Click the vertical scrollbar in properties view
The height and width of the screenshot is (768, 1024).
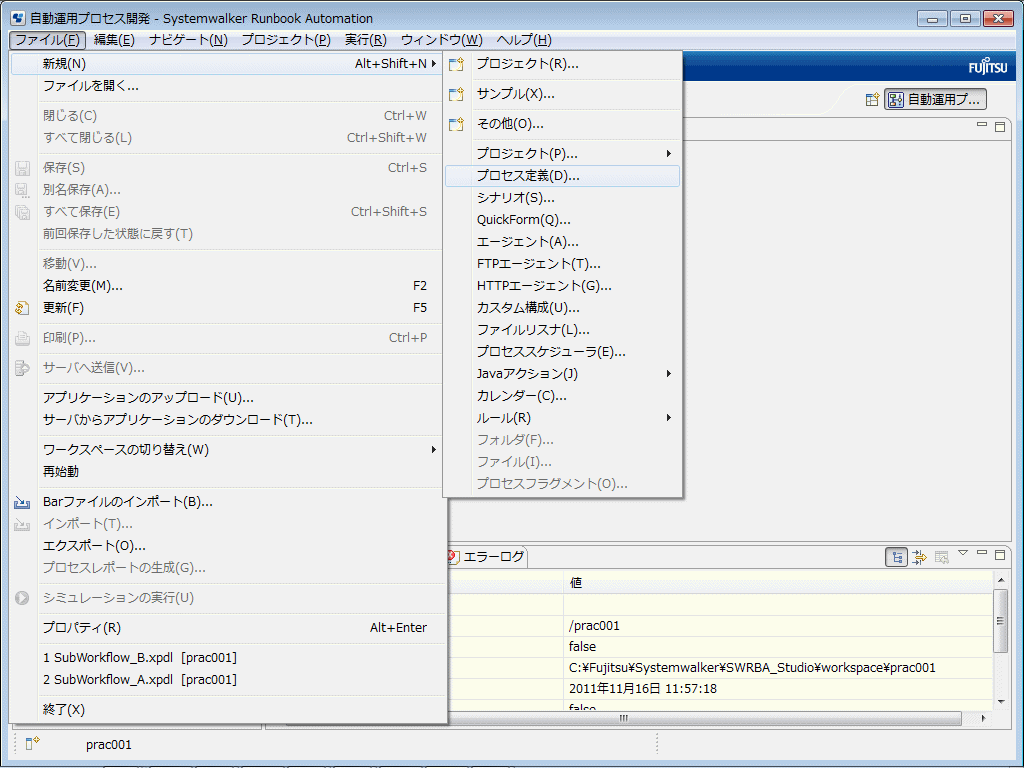1000,620
